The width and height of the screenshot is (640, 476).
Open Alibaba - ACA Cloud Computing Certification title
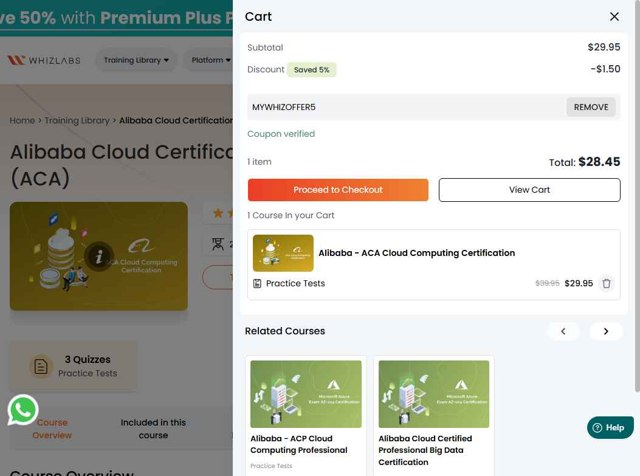click(x=417, y=253)
